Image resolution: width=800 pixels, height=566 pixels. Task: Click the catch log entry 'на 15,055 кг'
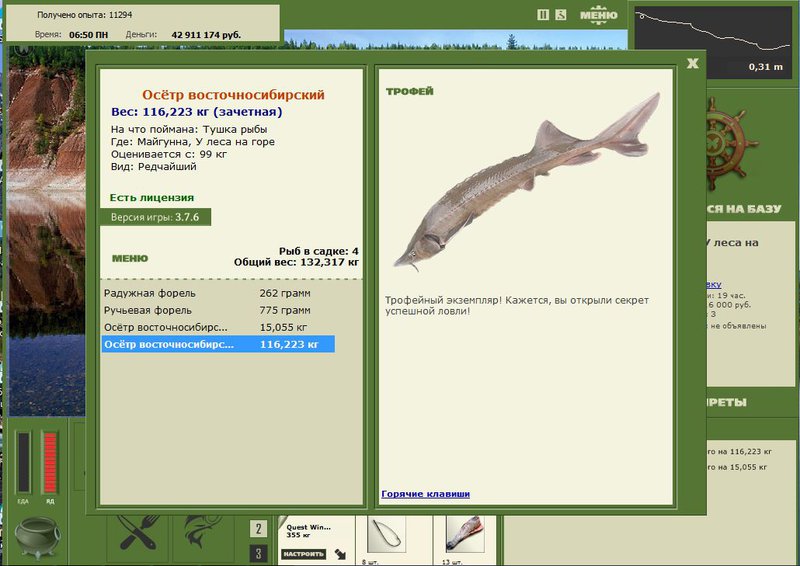coord(737,466)
